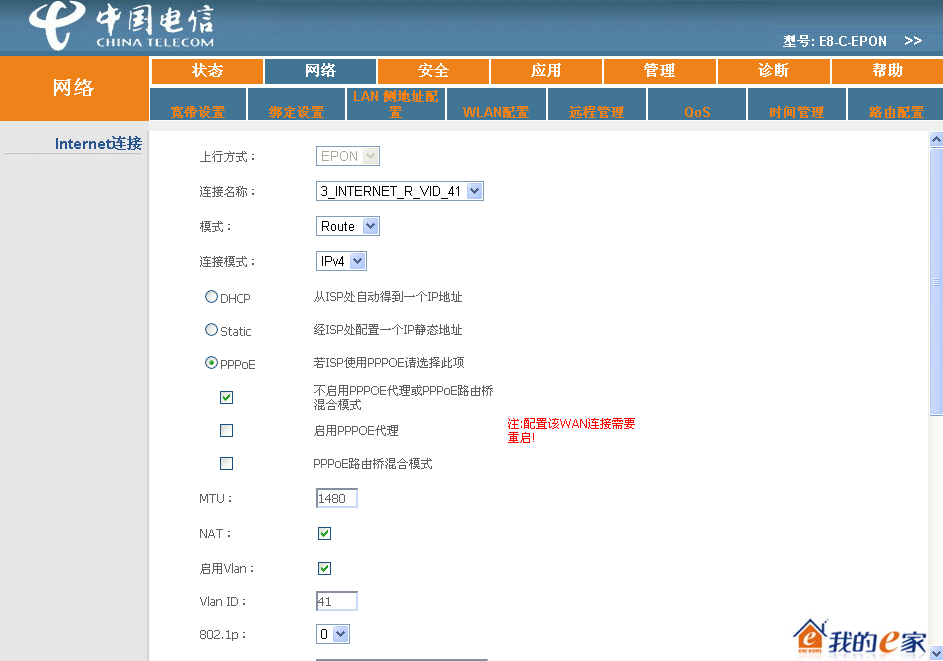Select the DHCP radio button
This screenshot has height=661, width=943.
pos(211,297)
